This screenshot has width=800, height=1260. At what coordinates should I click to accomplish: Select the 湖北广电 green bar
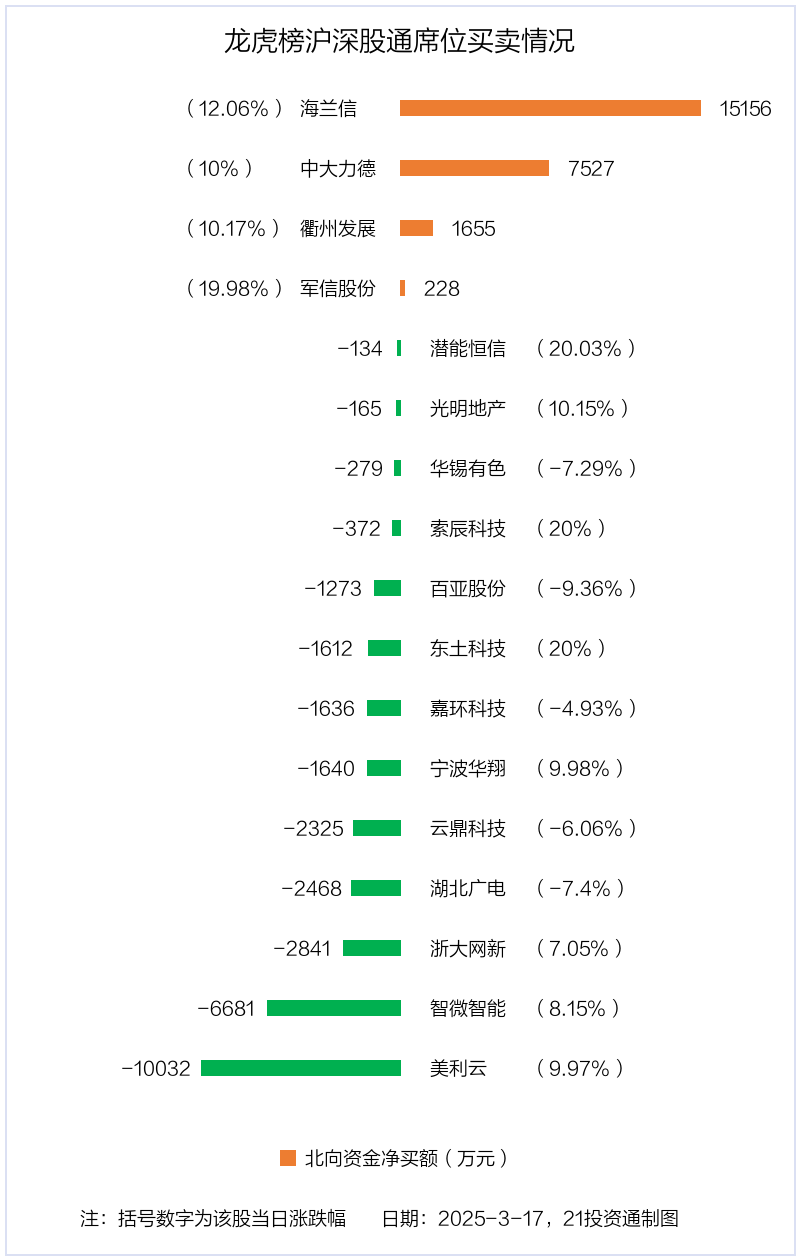[x=376, y=888]
